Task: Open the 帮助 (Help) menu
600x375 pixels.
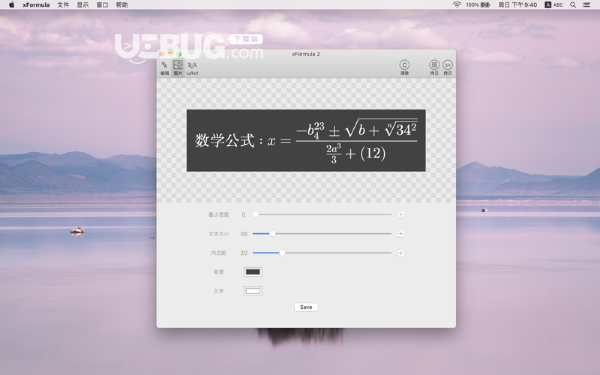Action: point(122,5)
